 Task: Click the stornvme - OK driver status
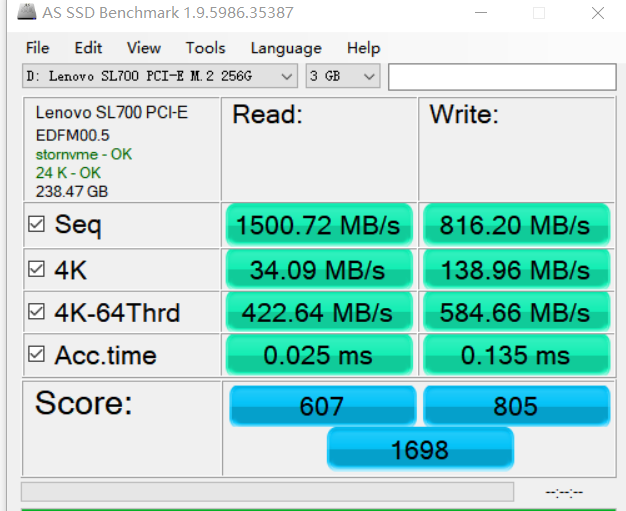click(83, 154)
